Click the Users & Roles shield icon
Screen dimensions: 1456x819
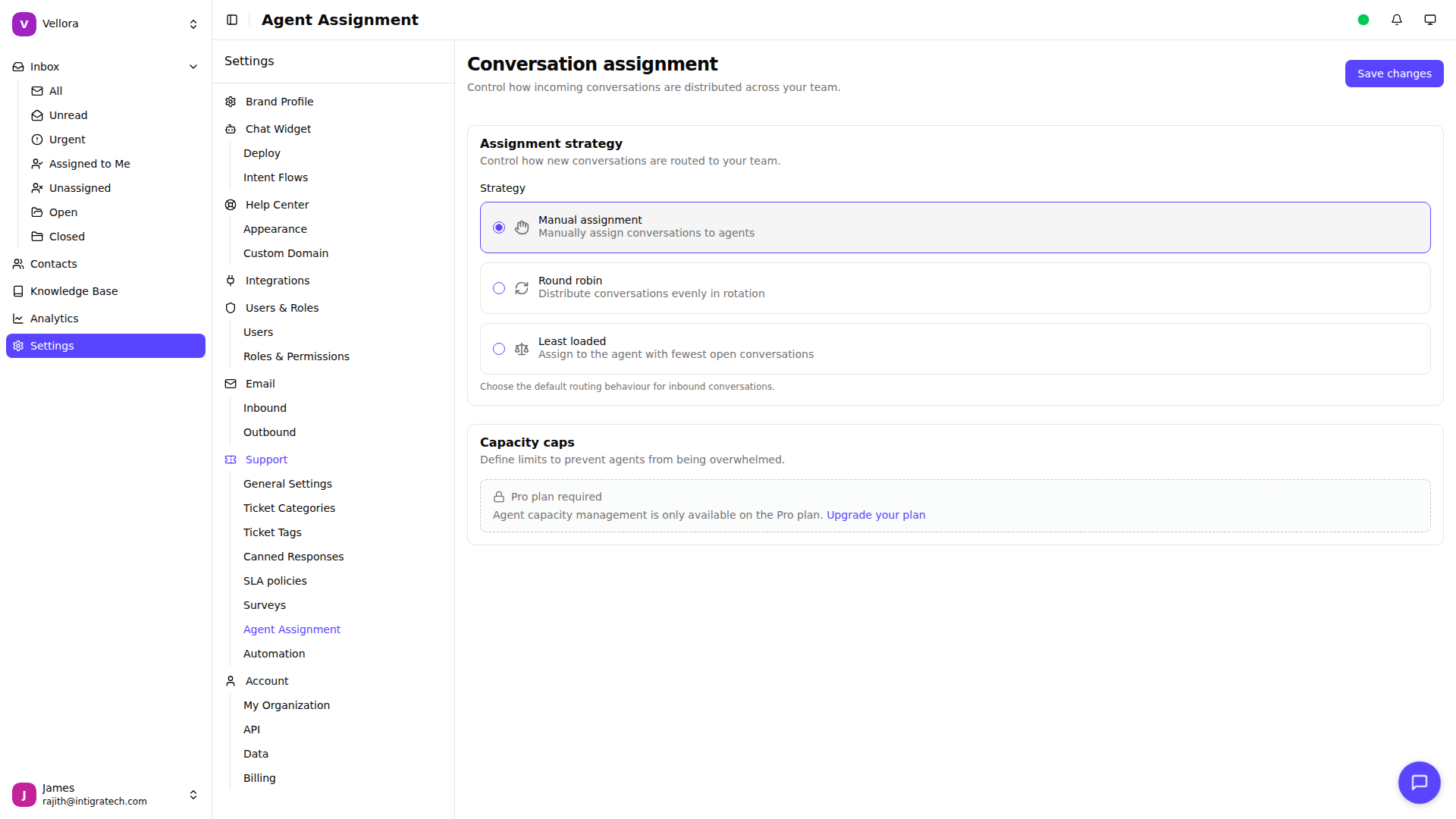(x=231, y=308)
